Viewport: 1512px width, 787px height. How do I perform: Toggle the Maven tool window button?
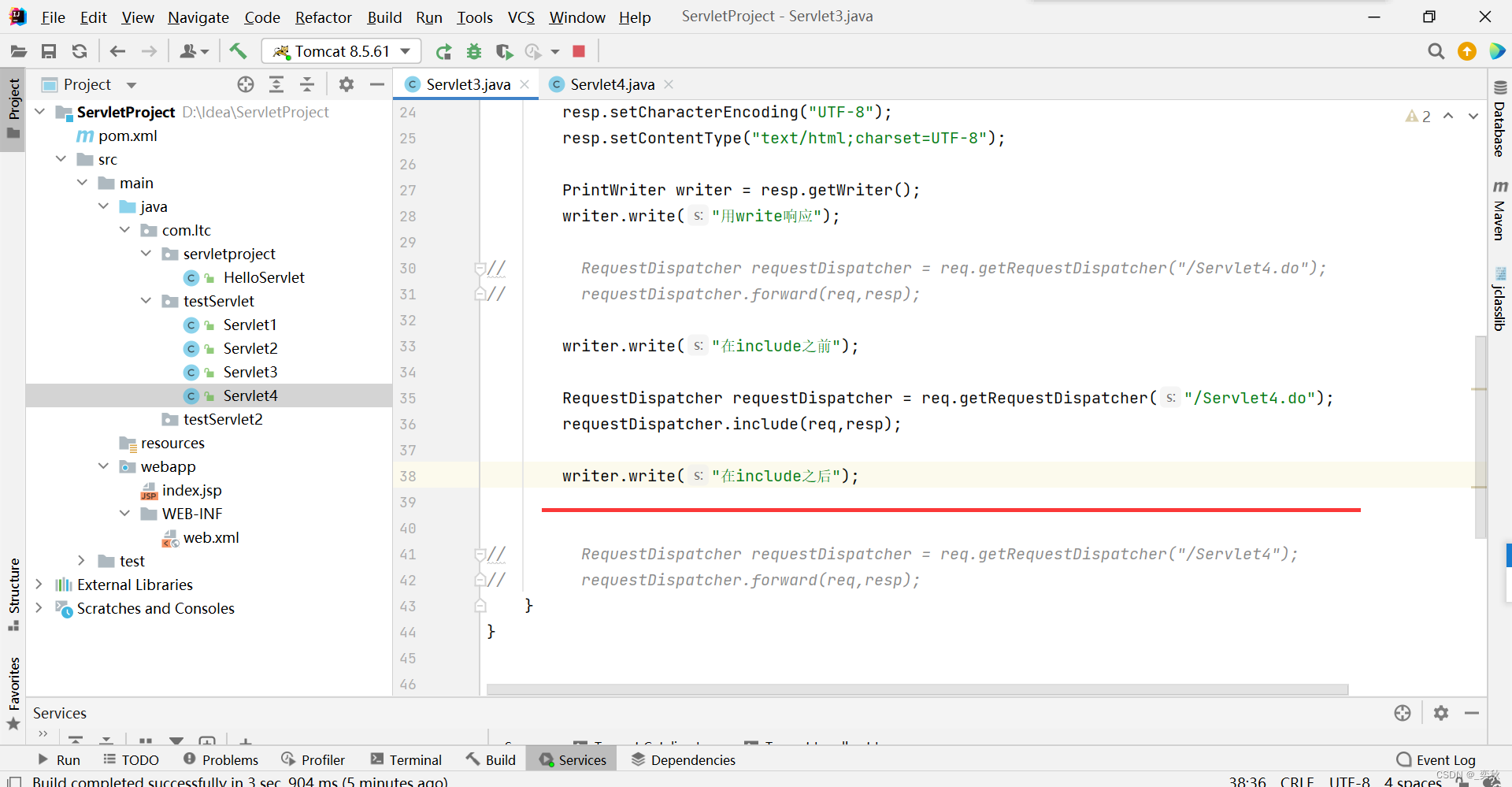[1499, 210]
